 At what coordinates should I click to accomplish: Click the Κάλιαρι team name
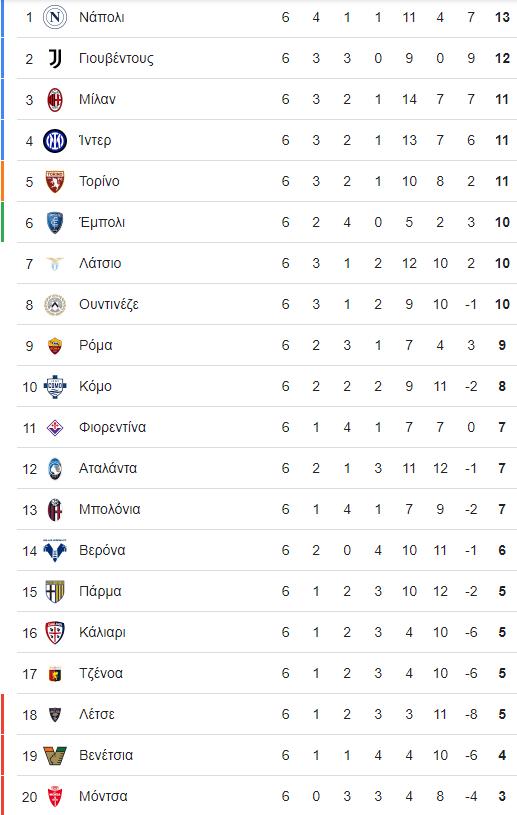click(102, 633)
